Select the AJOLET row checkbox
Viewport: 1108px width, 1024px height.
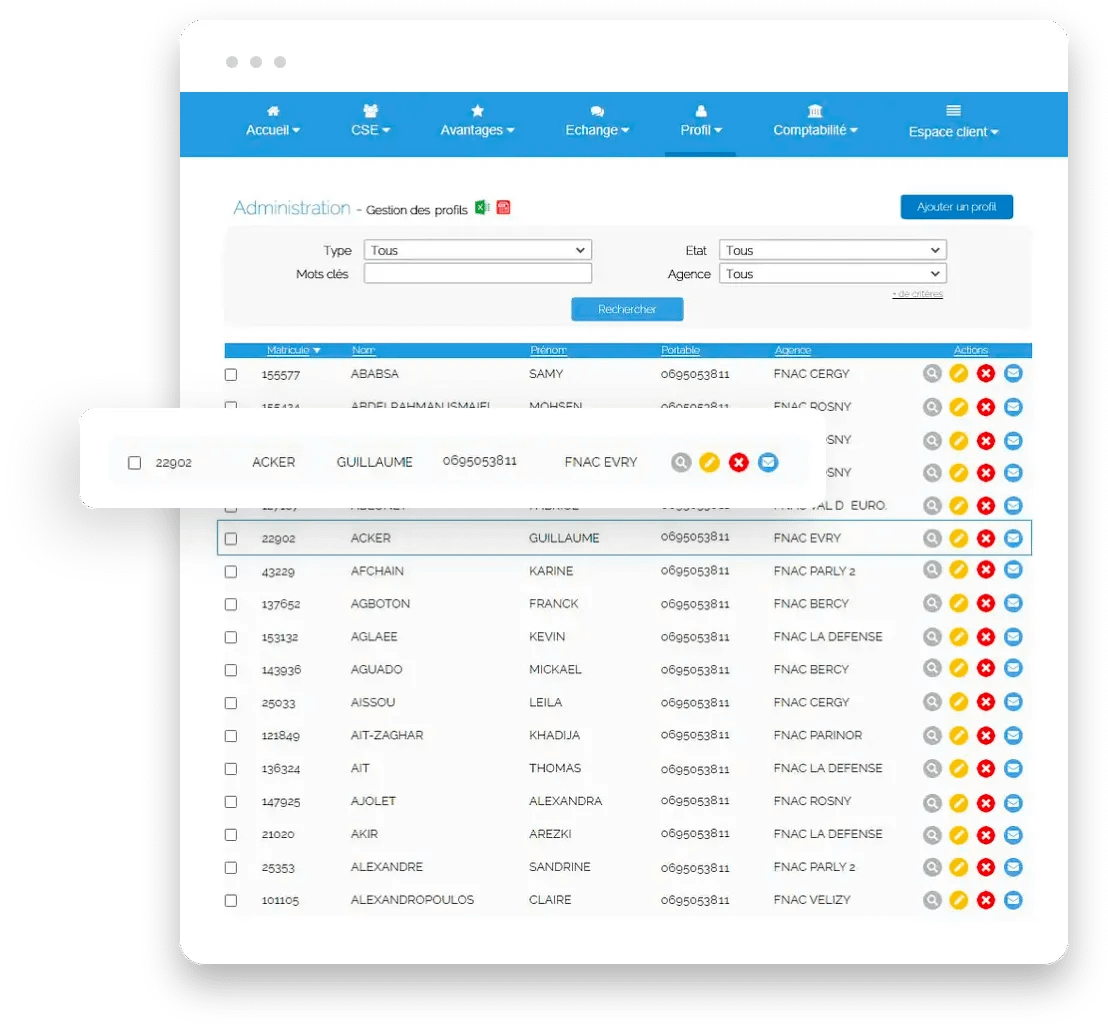[231, 802]
